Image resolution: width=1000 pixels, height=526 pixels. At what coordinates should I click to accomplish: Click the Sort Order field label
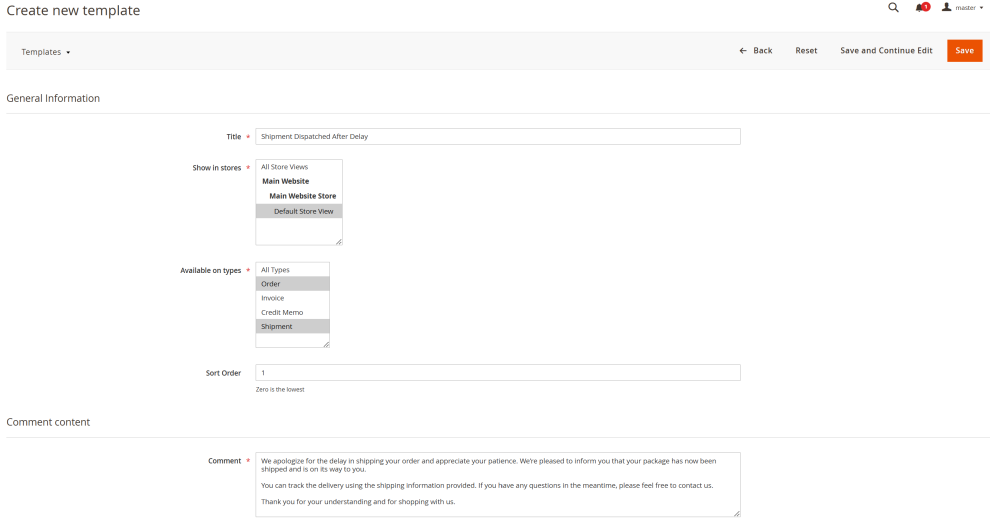tap(223, 373)
